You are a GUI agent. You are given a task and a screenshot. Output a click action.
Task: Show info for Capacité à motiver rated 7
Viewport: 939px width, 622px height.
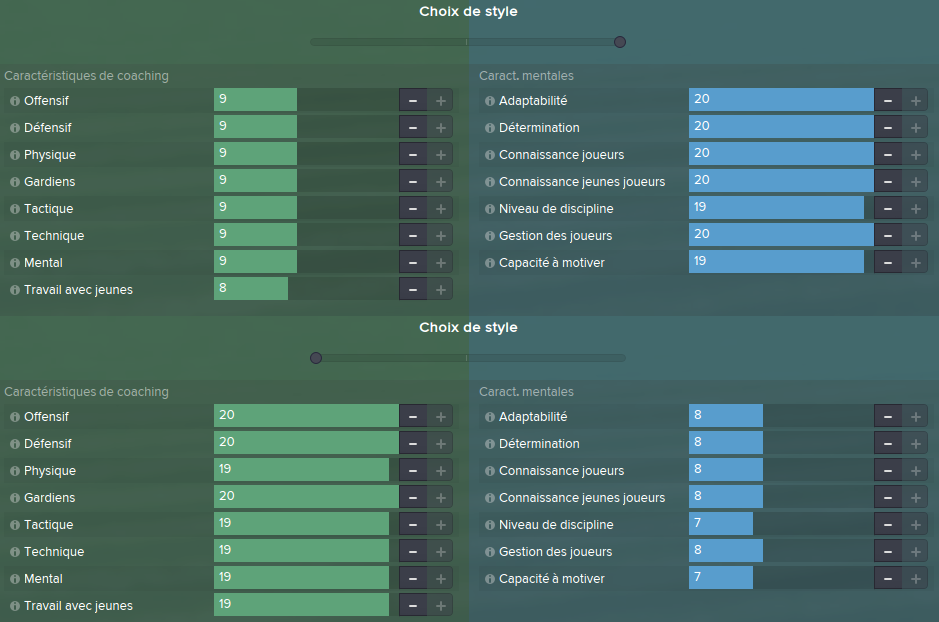[x=490, y=579]
